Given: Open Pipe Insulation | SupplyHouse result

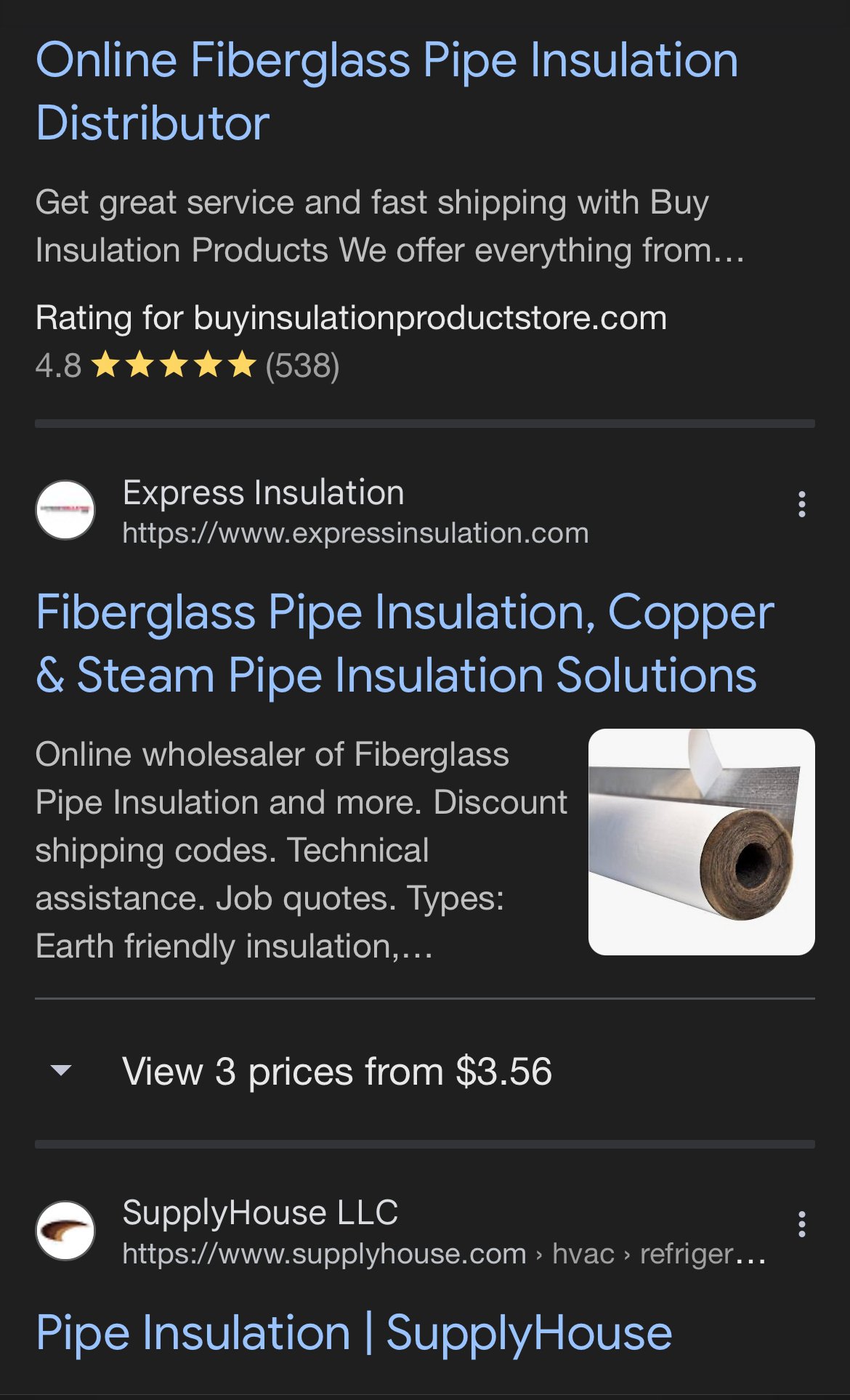Looking at the screenshot, I should coord(354,1333).
